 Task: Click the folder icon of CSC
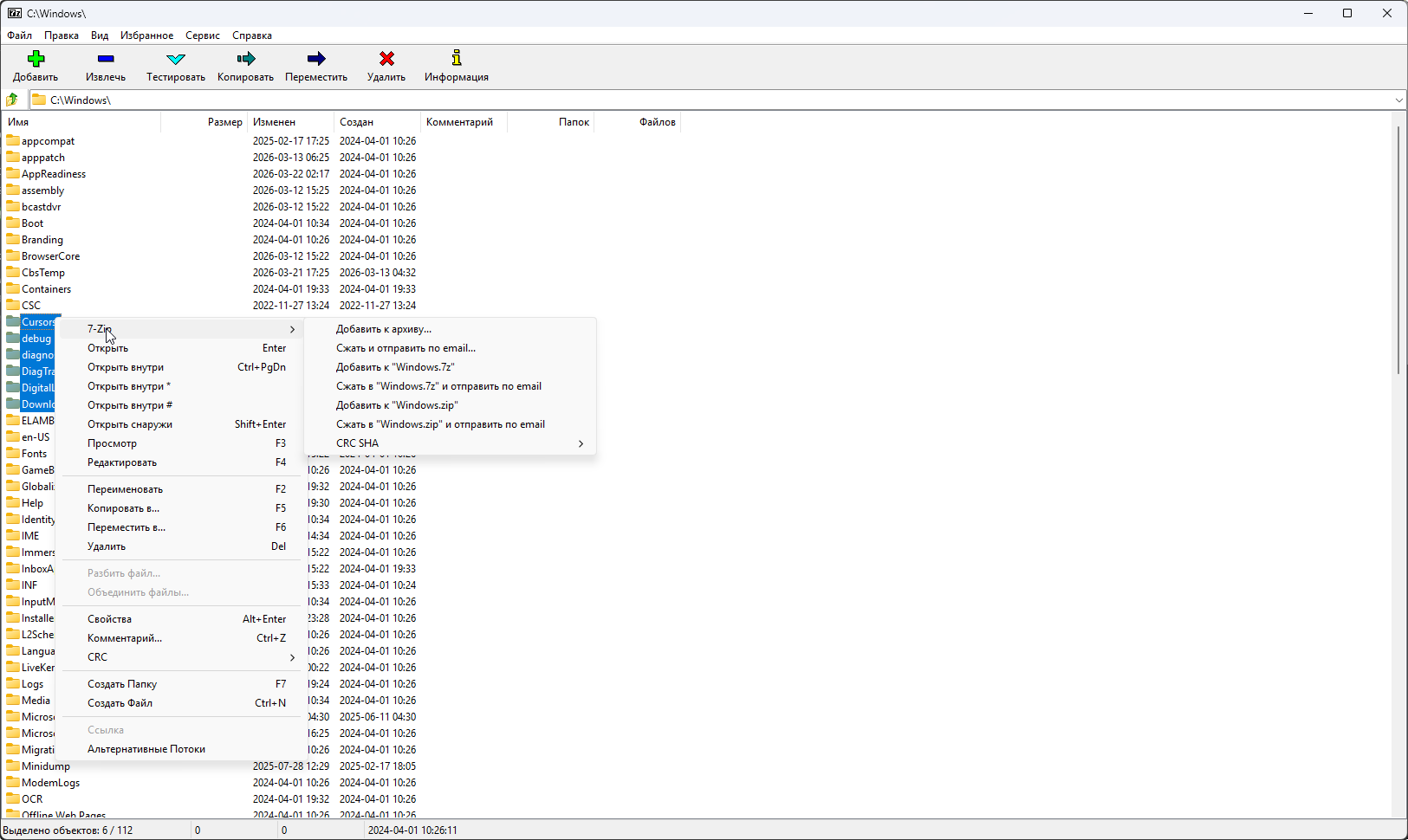(13, 305)
